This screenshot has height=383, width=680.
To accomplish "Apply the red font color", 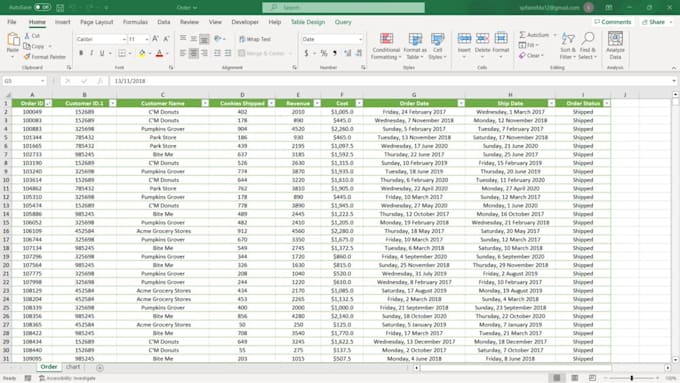I will pos(159,53).
